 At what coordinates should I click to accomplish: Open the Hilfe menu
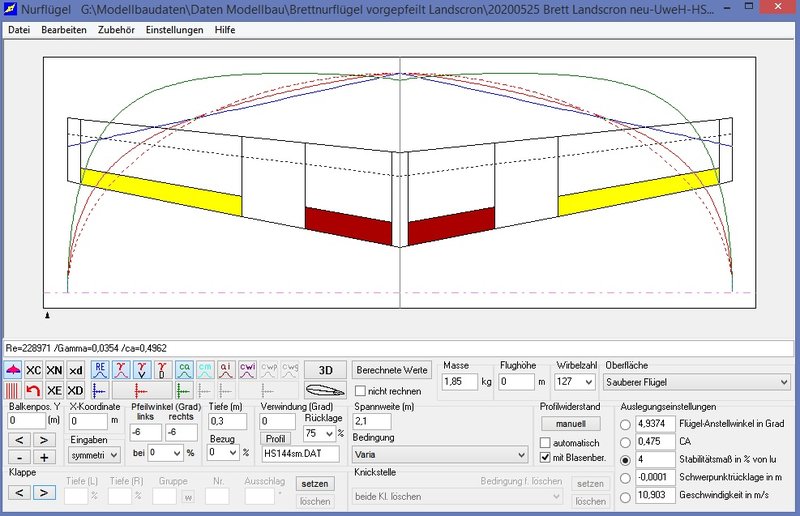tap(224, 30)
